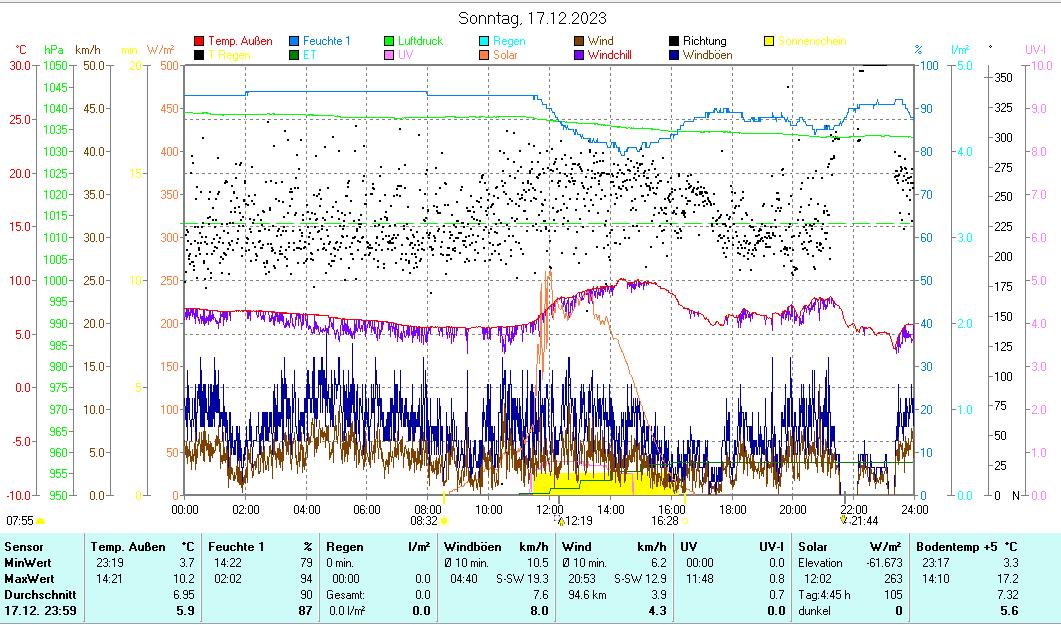Image resolution: width=1061 pixels, height=625 pixels.
Task: Click the green ET legend swatch
Action: click(x=294, y=55)
